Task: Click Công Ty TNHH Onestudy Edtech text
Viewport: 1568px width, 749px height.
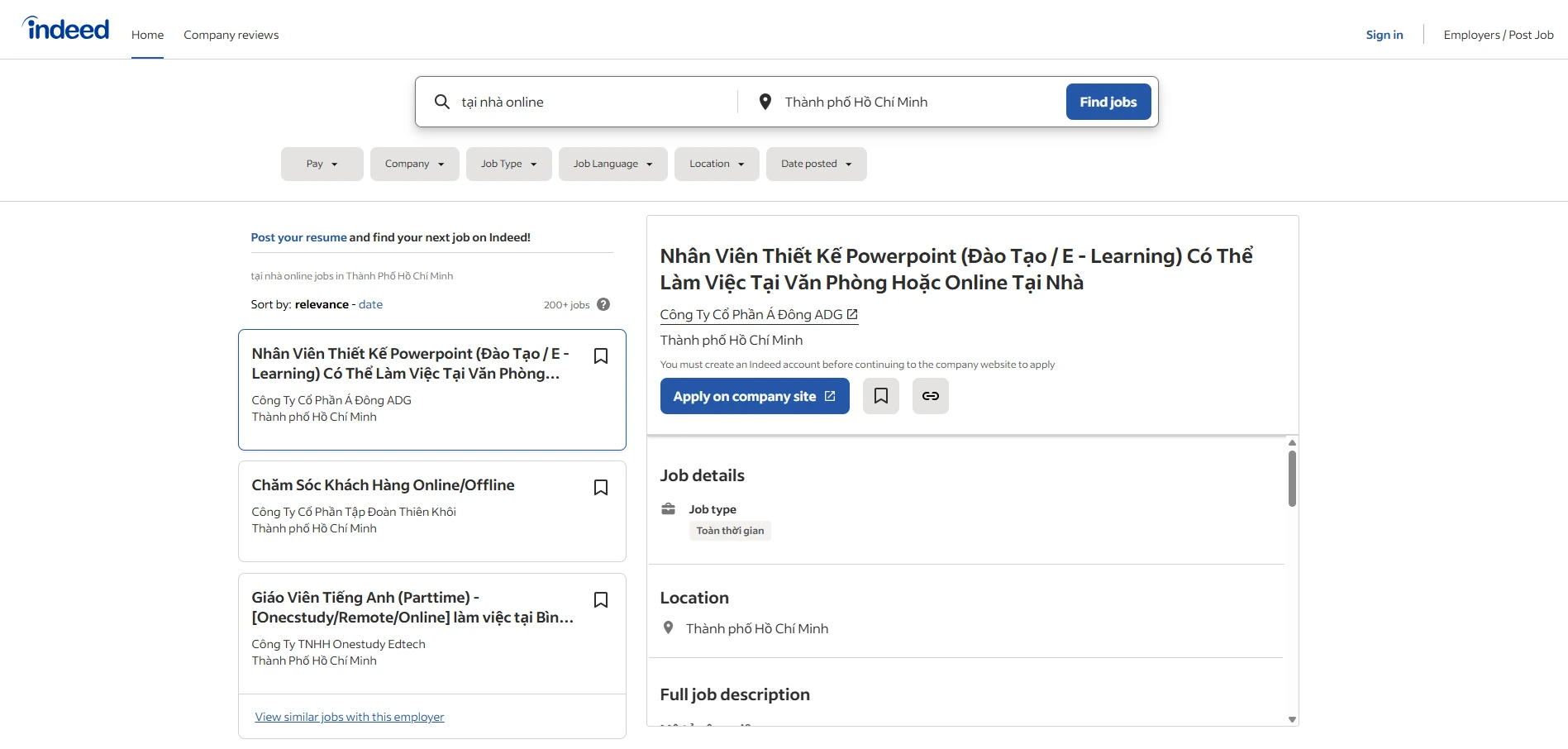Action: (338, 644)
